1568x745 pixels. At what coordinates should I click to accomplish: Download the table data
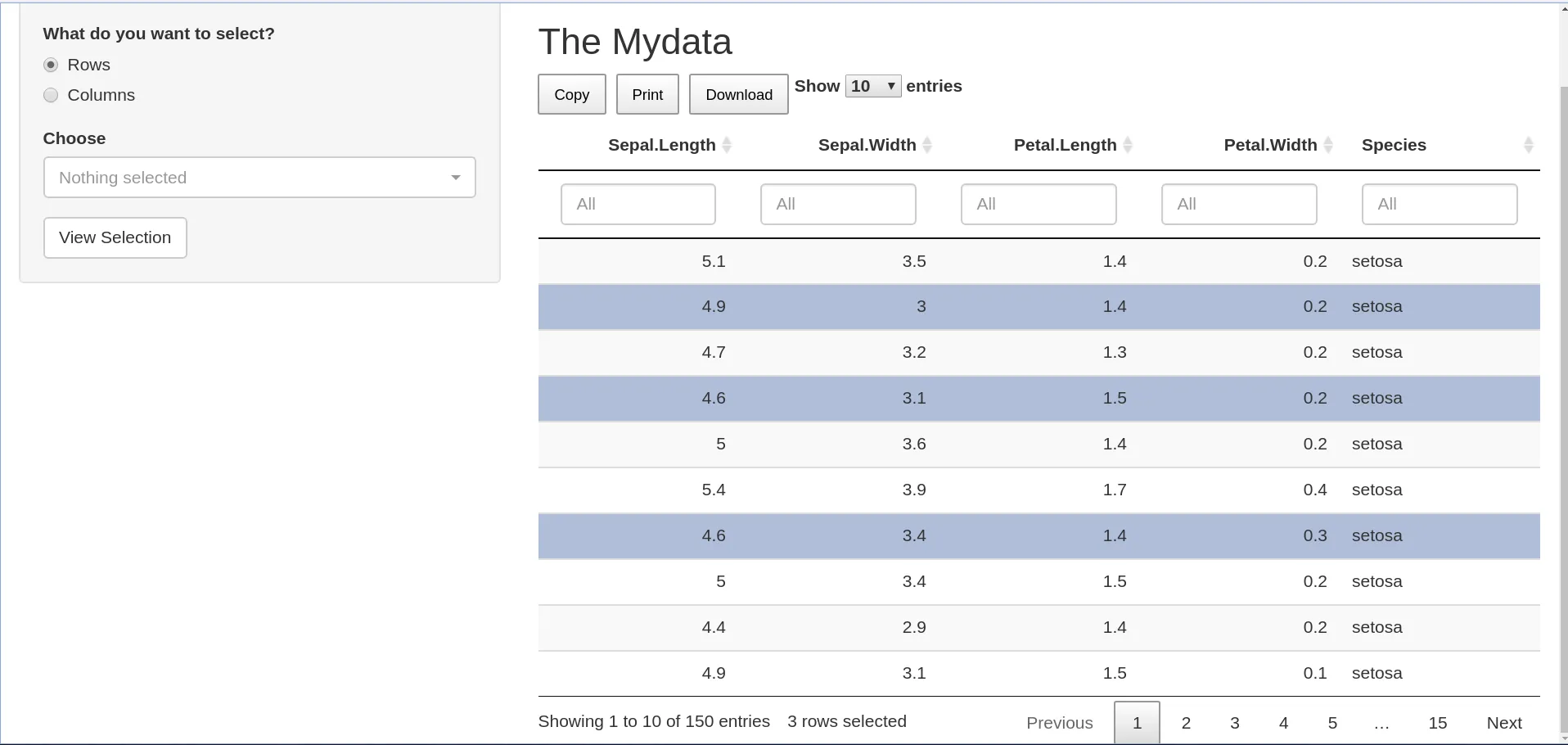tap(738, 94)
